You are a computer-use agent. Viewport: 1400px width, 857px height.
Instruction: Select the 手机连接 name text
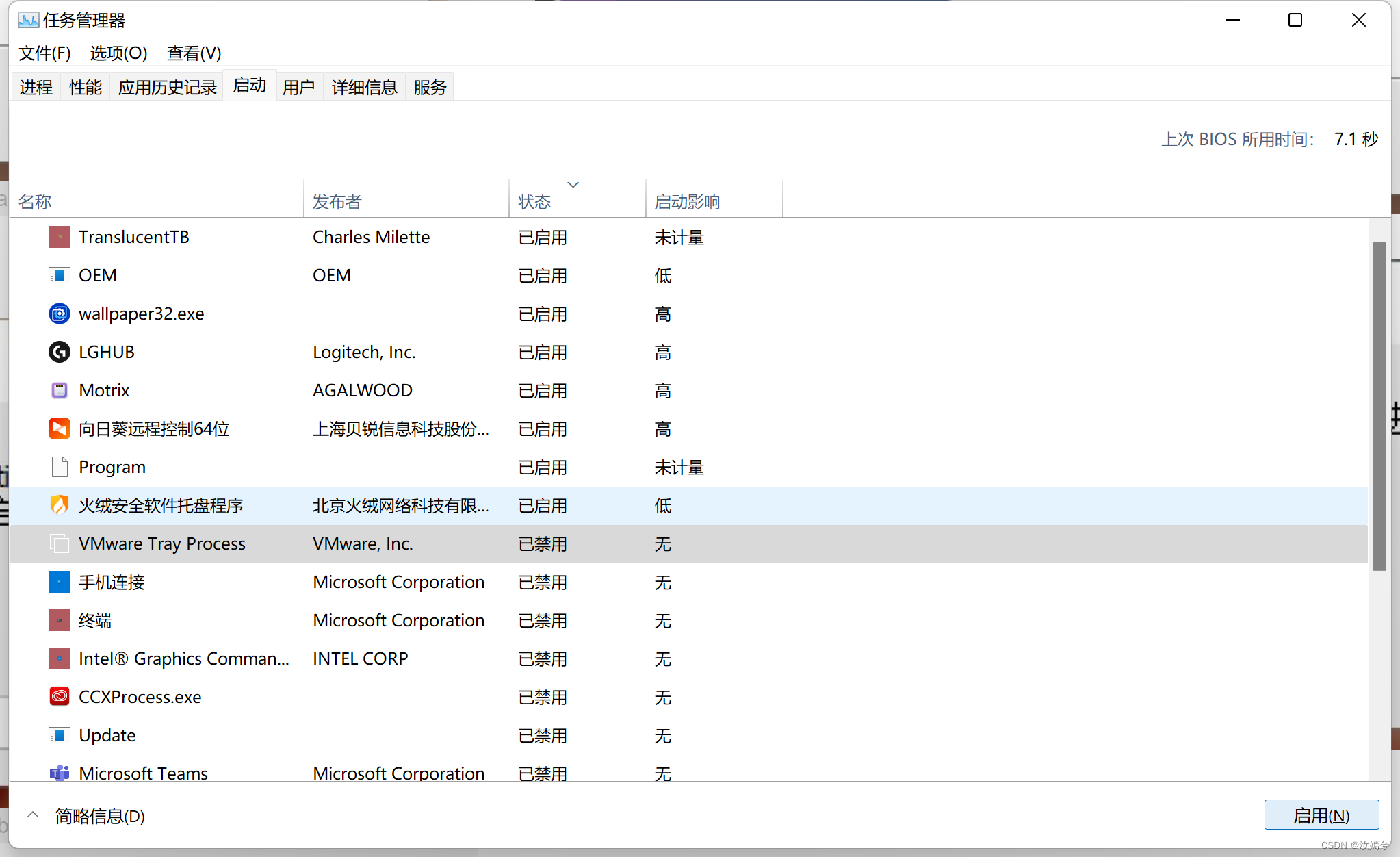pos(112,582)
